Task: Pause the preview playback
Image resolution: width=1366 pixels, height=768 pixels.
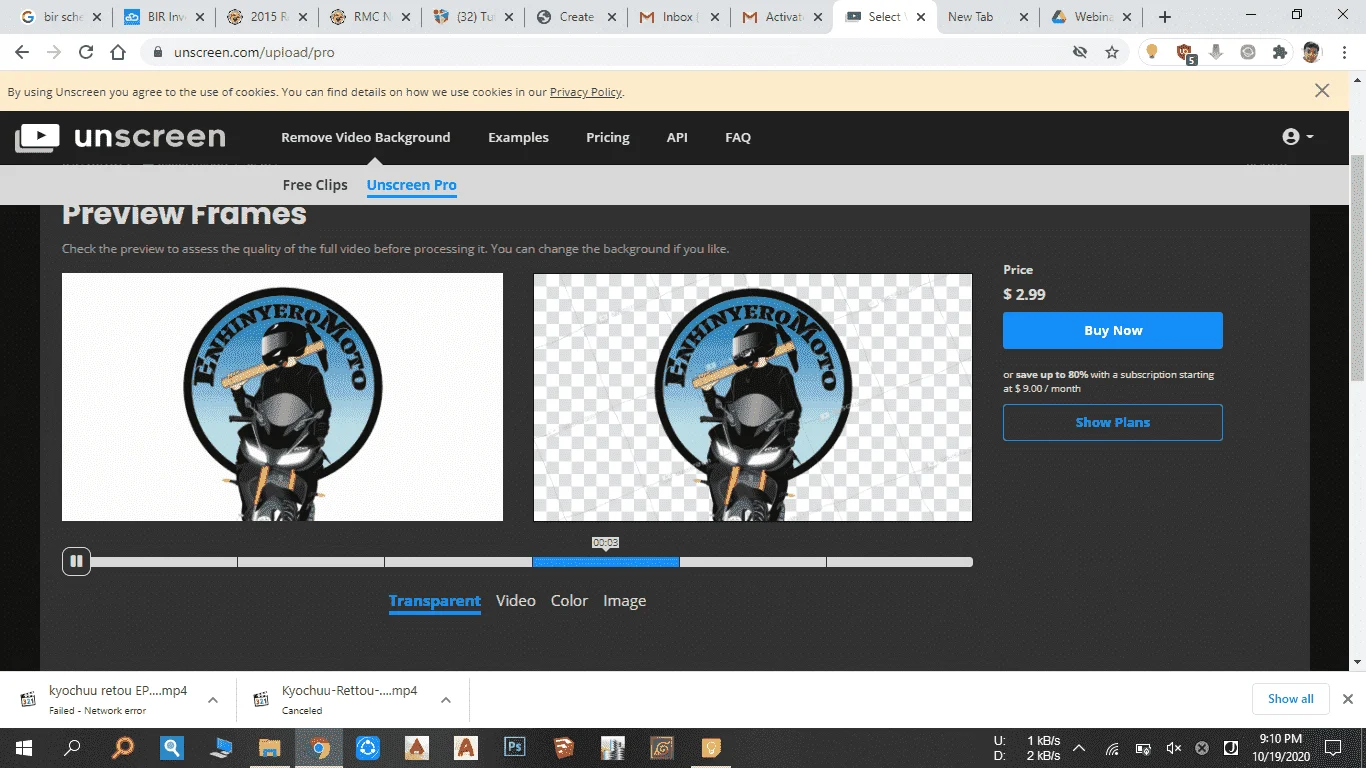Action: [x=76, y=561]
